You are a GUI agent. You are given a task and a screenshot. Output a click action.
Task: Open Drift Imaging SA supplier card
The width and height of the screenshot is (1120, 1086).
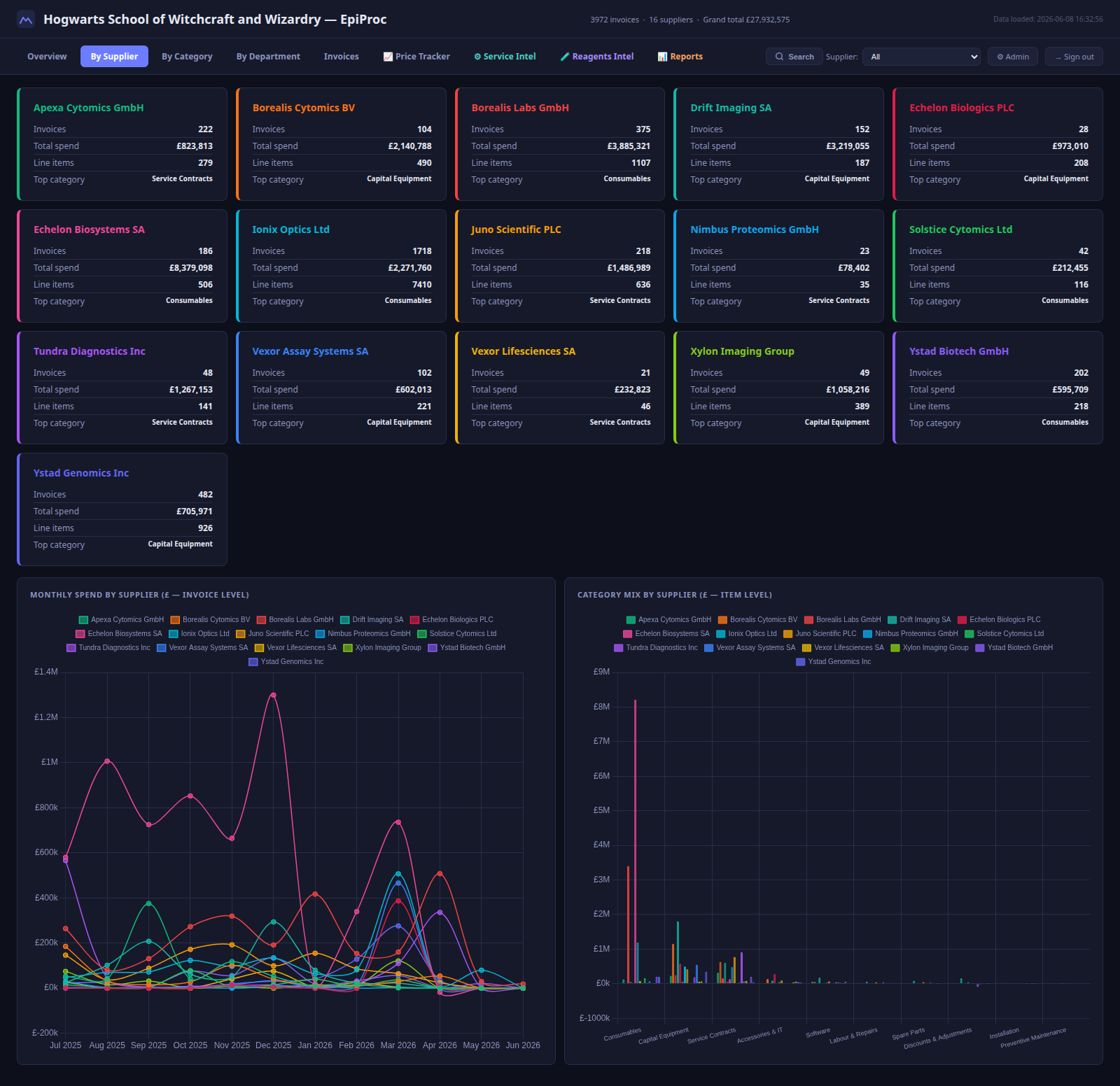coord(779,144)
